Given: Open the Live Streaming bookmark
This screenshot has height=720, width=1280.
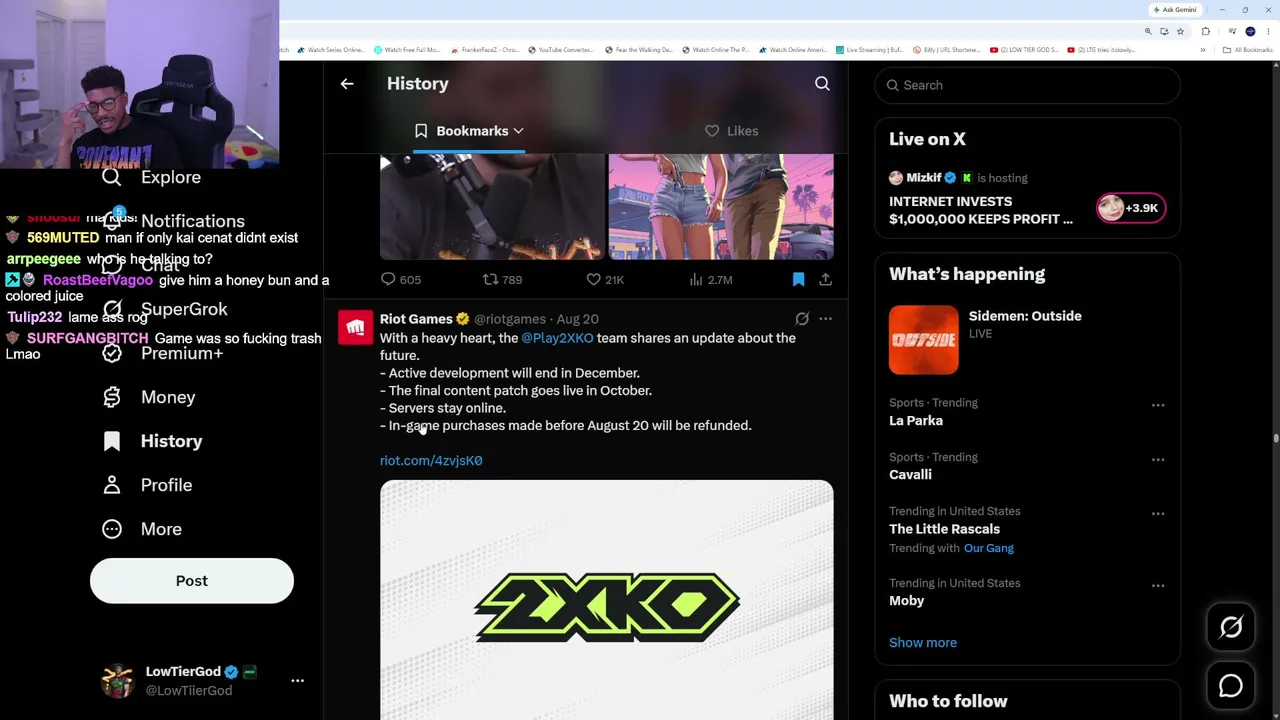Looking at the screenshot, I should click(869, 50).
